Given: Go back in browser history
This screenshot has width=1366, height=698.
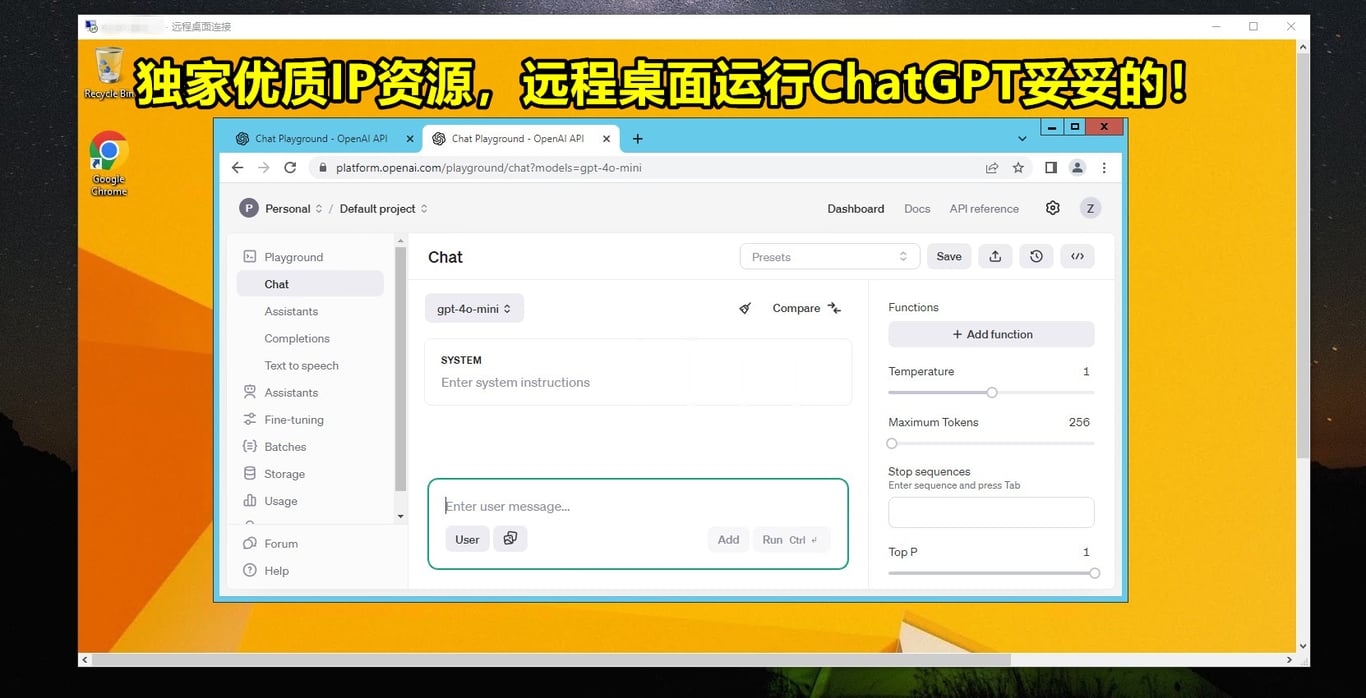Looking at the screenshot, I should (x=237, y=168).
